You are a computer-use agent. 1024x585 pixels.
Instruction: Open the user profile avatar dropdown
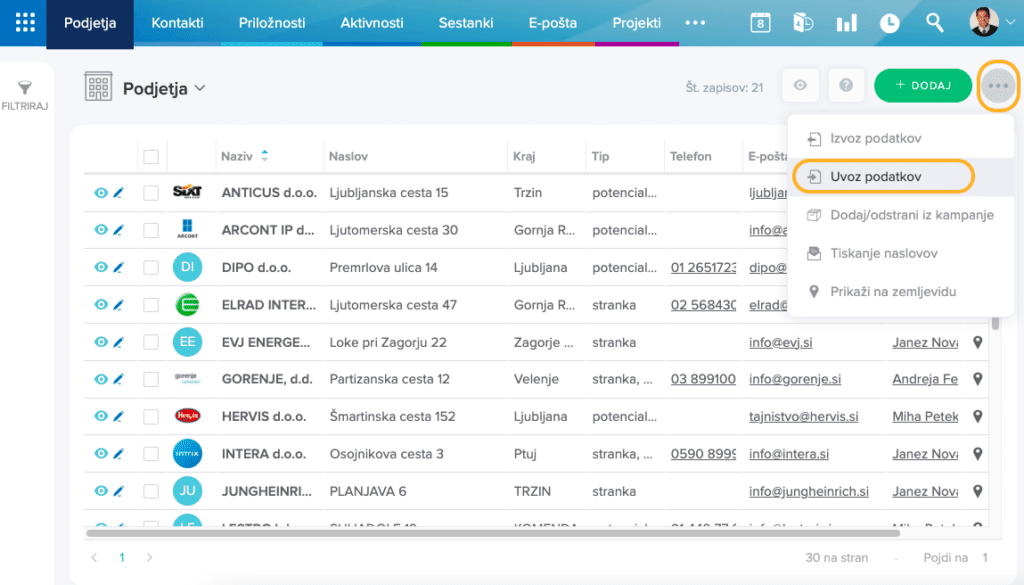pyautogui.click(x=992, y=23)
